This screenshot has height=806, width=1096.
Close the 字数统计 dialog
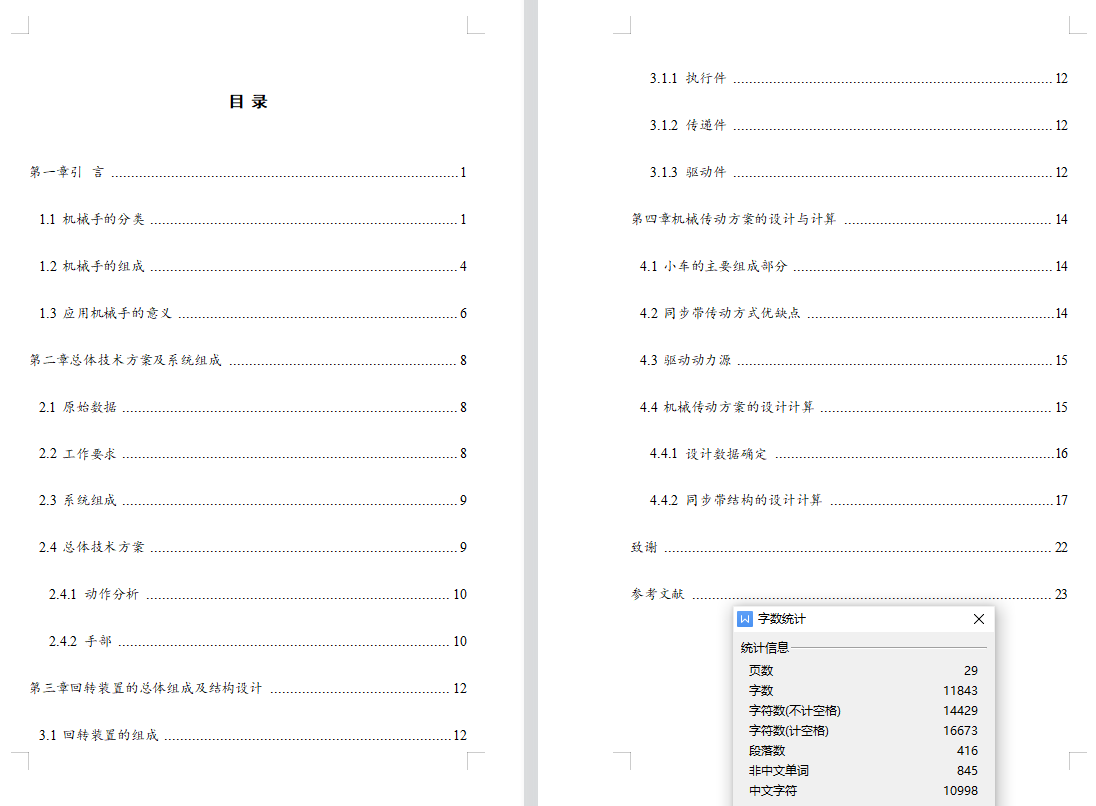979,619
